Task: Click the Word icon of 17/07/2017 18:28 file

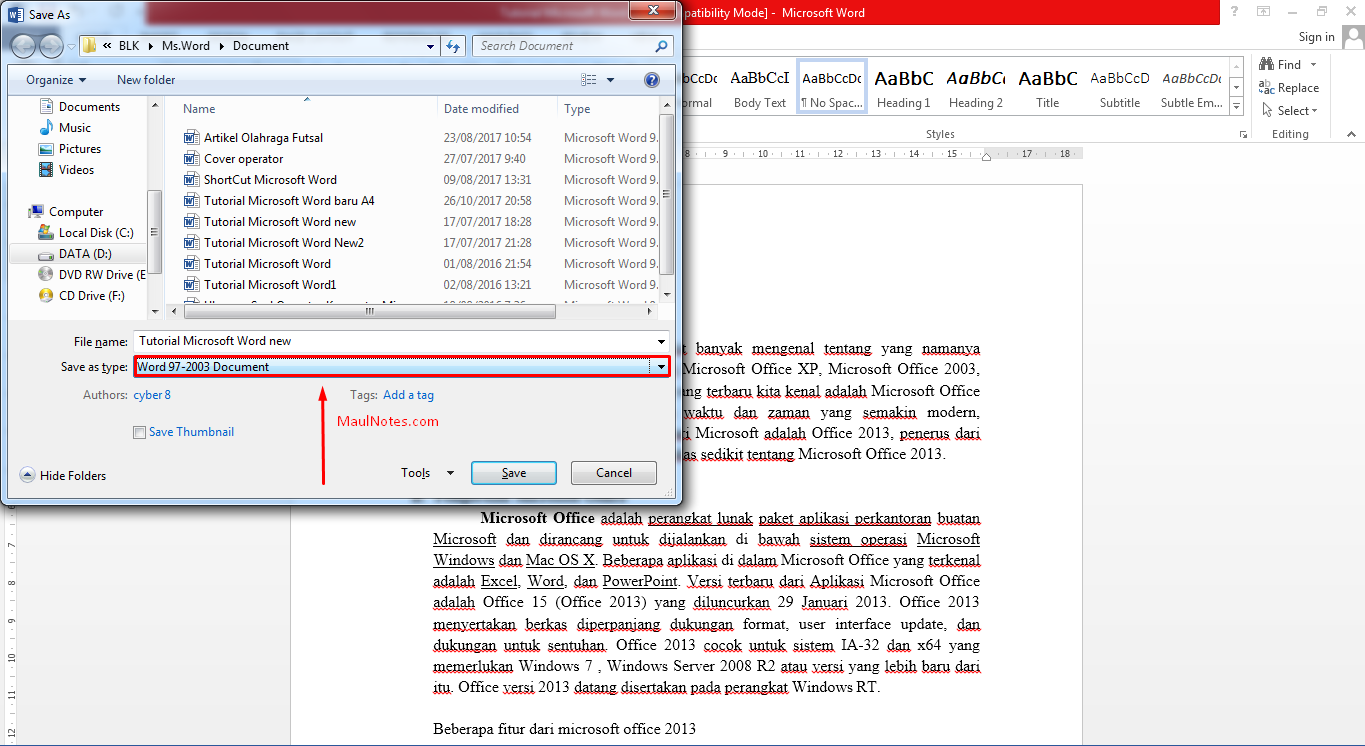Action: [192, 222]
